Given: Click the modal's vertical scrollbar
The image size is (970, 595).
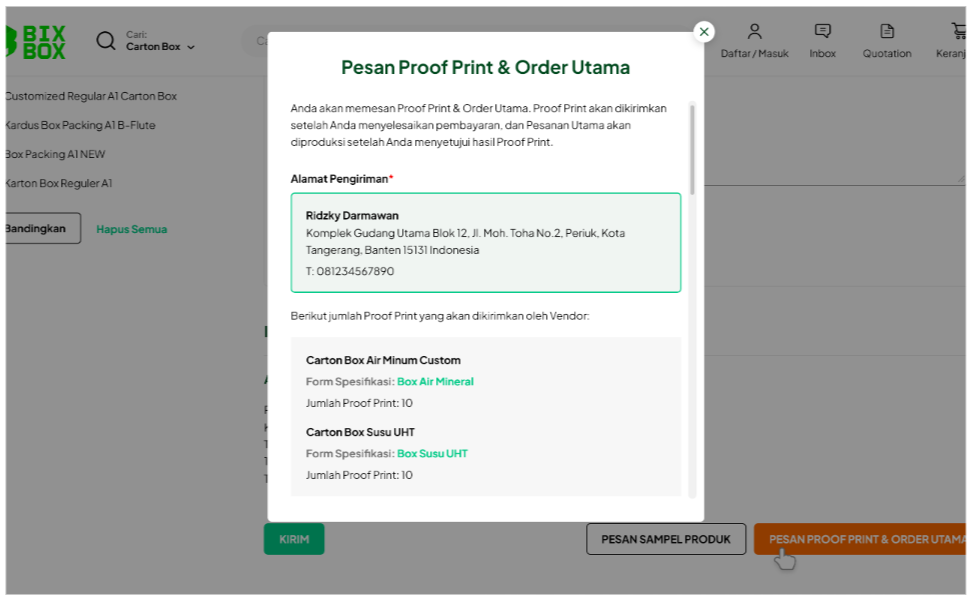Looking at the screenshot, I should (x=692, y=150).
